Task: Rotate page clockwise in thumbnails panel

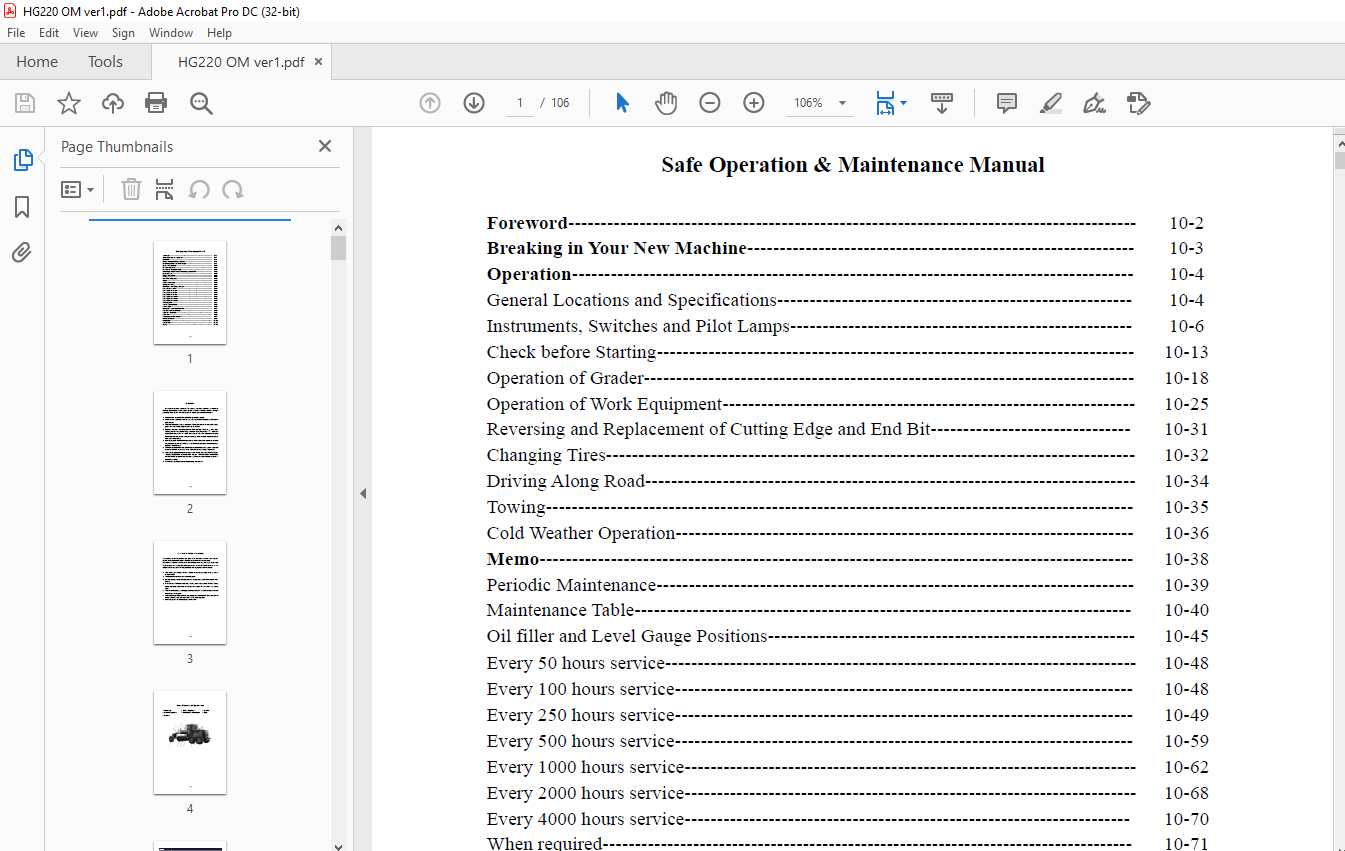Action: click(x=233, y=189)
